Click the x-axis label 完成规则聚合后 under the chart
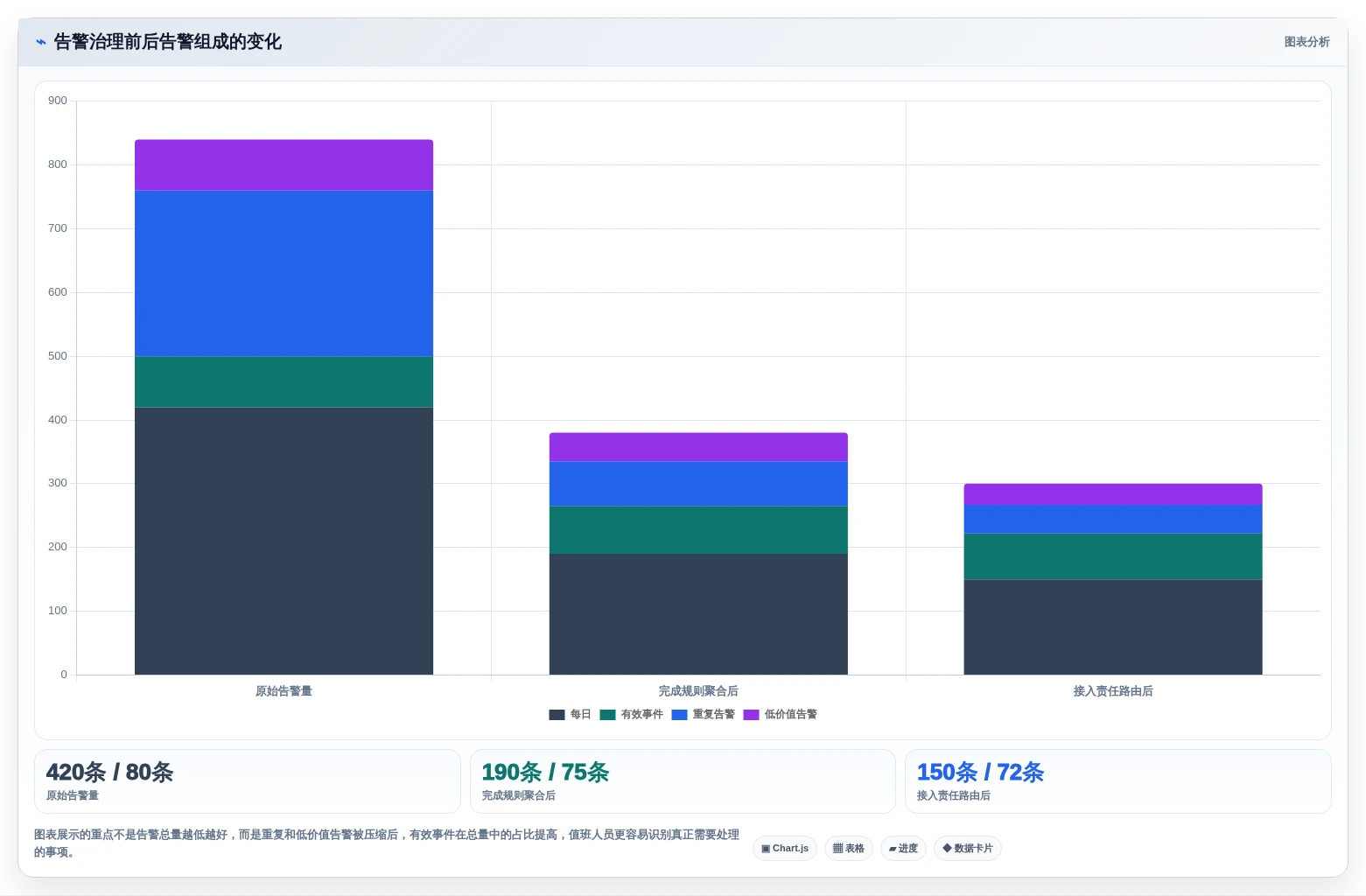This screenshot has height=896, width=1366. (698, 691)
